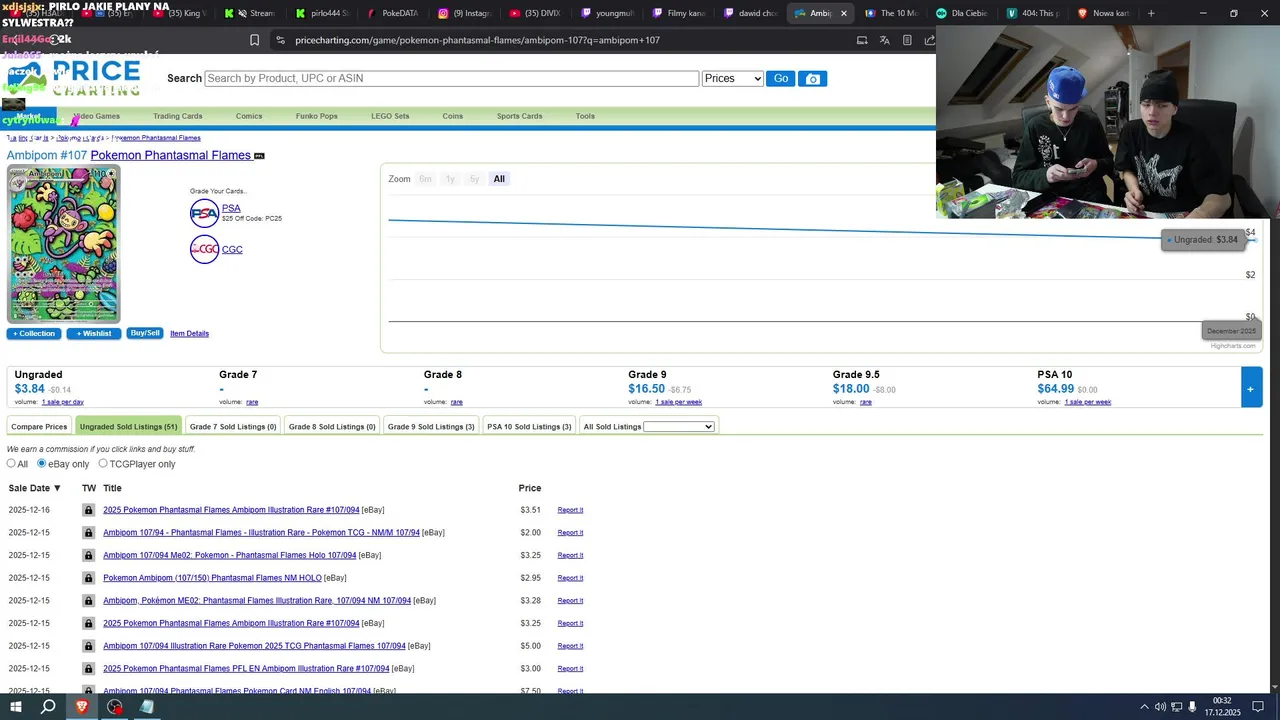Click the lock icon on $5.00 sale row
The width and height of the screenshot is (1280, 720).
pyautogui.click(x=88, y=646)
